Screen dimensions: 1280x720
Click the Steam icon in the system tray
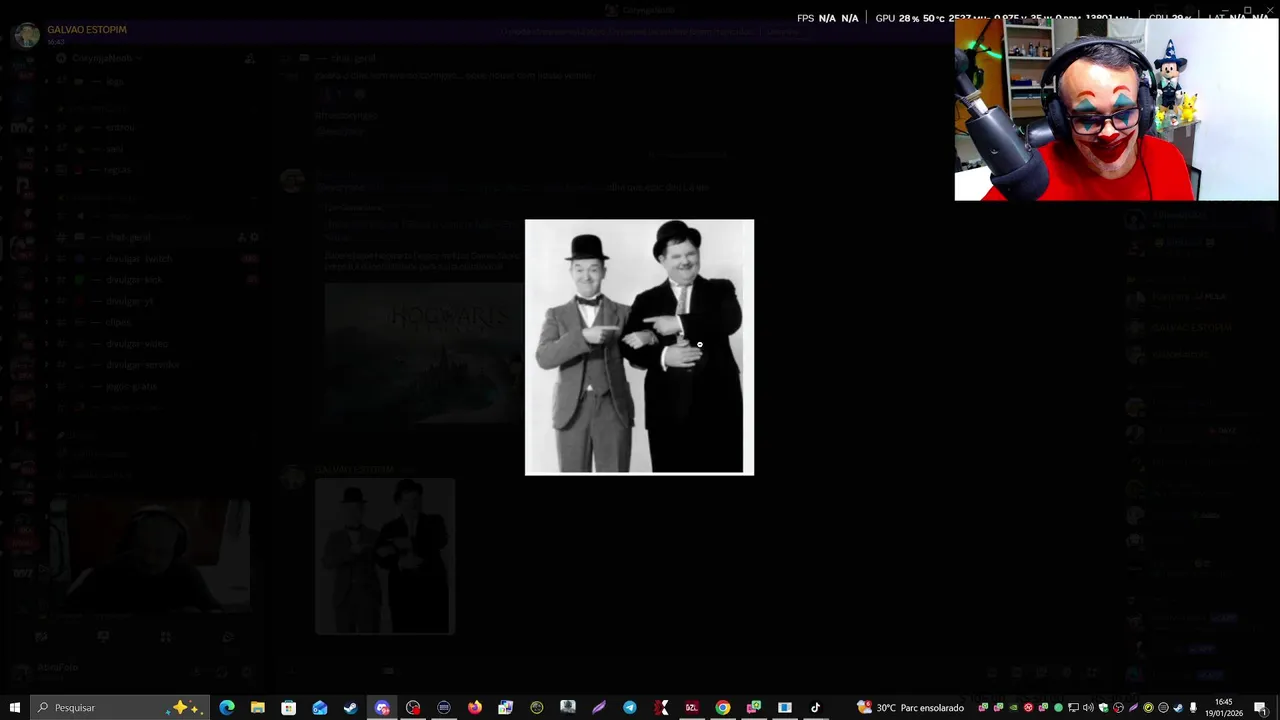1178,707
